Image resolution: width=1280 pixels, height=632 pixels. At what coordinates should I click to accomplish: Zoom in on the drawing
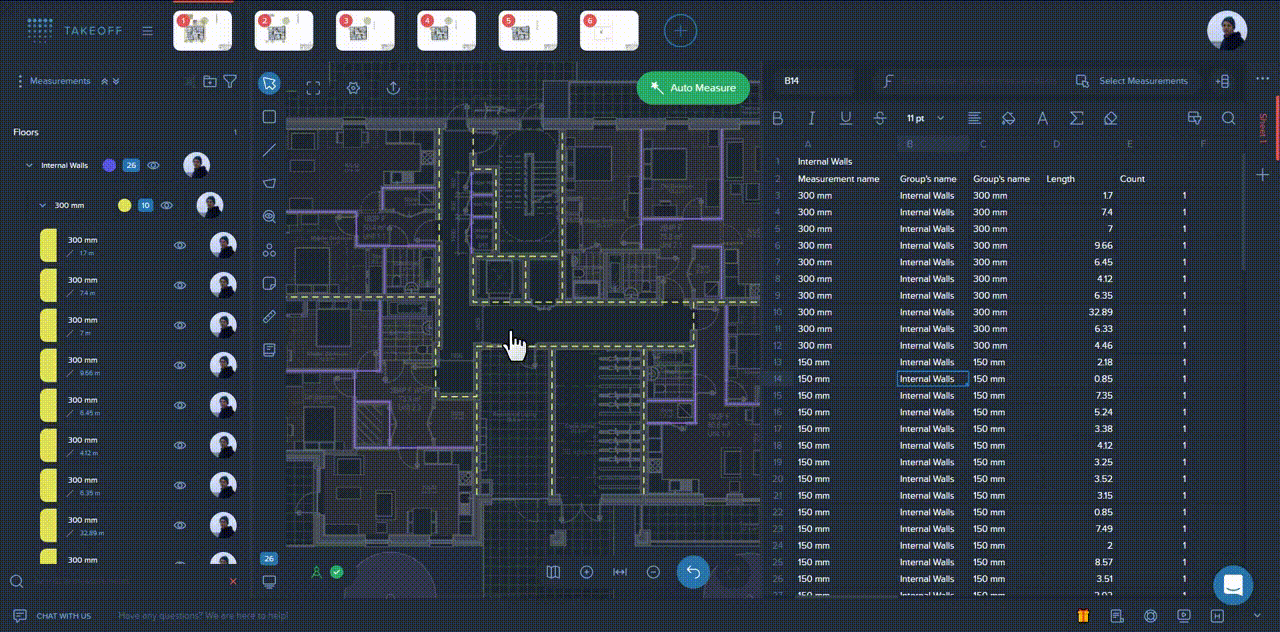[587, 572]
